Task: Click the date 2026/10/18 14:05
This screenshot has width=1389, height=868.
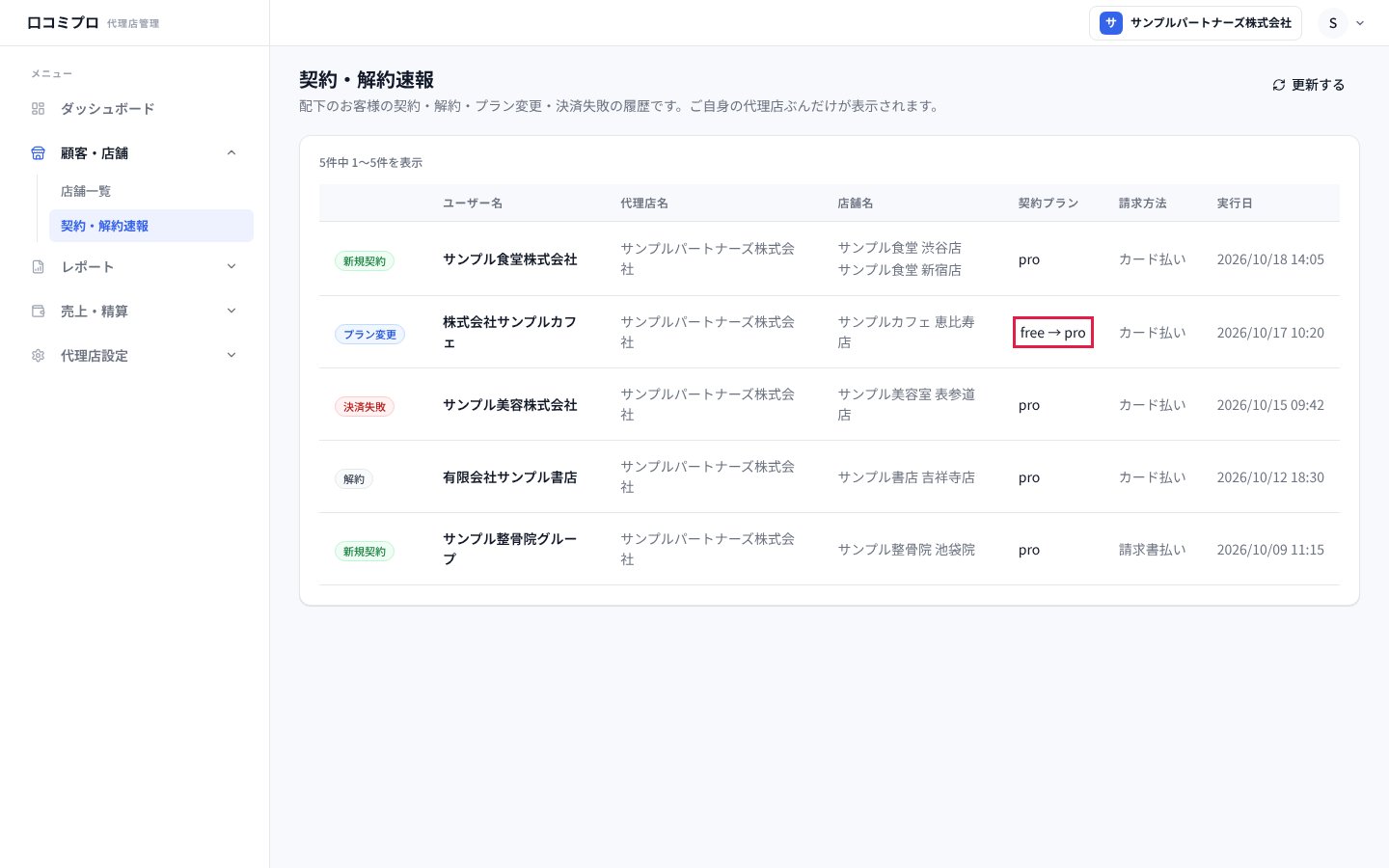Action: (x=1270, y=259)
